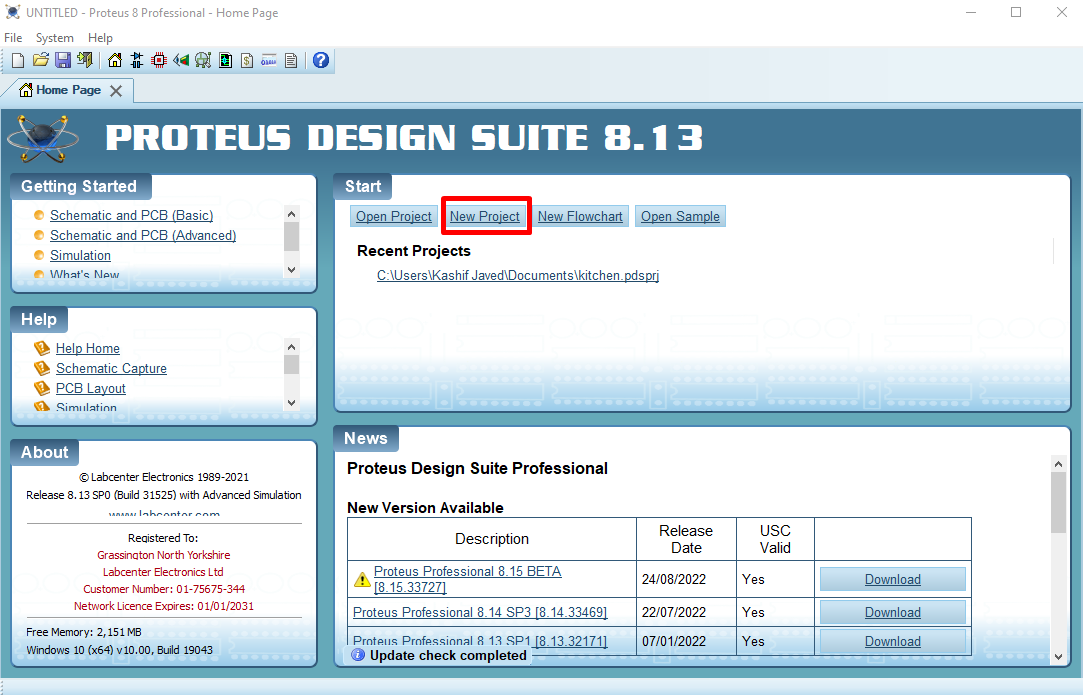Open Proteus Professional 8.13 SP1 link
1083x695 pixels.
click(x=480, y=641)
